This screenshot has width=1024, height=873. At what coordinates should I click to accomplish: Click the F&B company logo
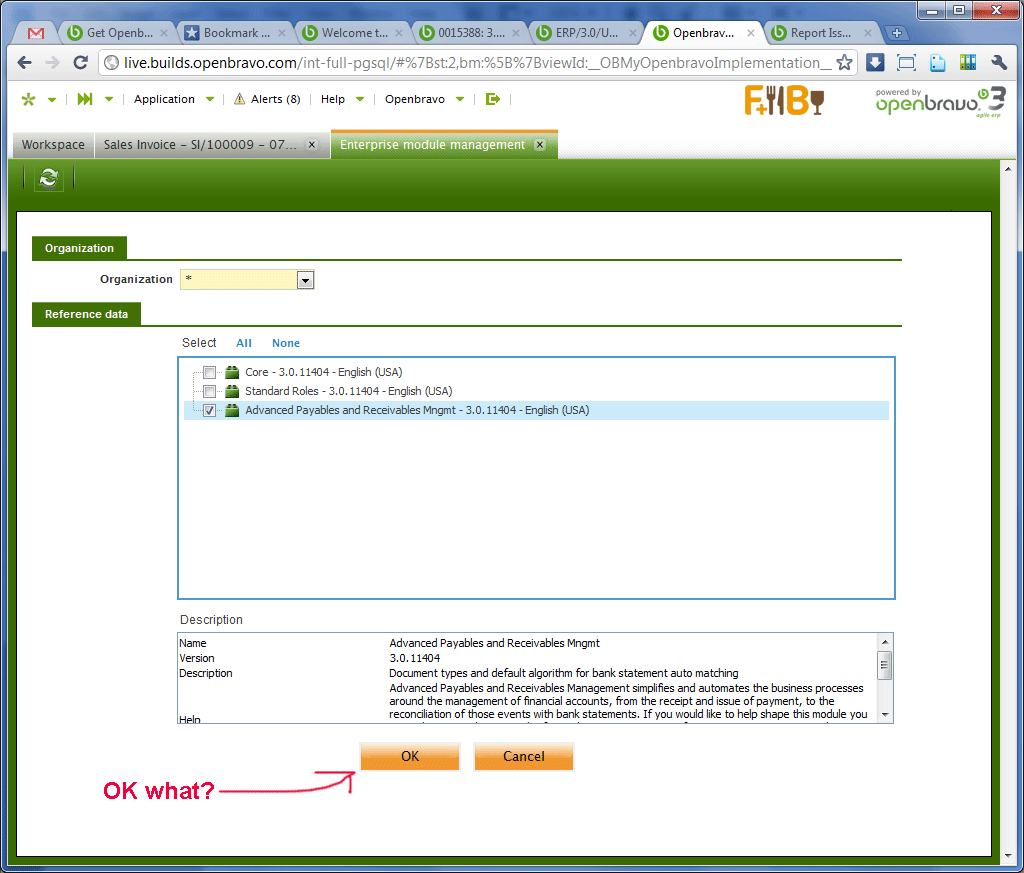point(784,101)
